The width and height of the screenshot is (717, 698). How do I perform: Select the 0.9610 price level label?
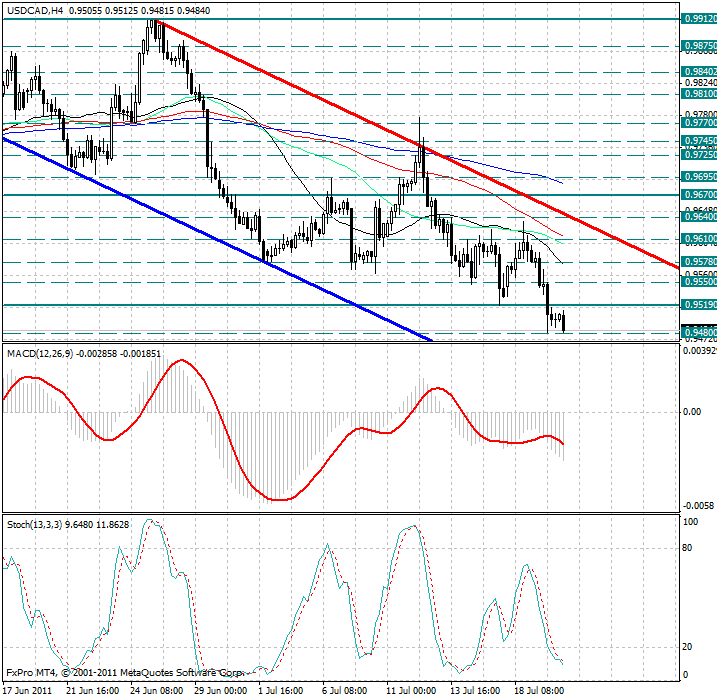tap(699, 239)
